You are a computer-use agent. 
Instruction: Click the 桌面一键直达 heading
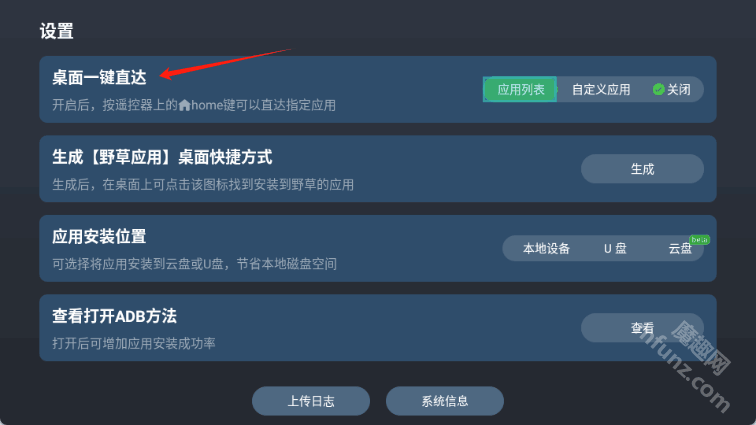99,77
